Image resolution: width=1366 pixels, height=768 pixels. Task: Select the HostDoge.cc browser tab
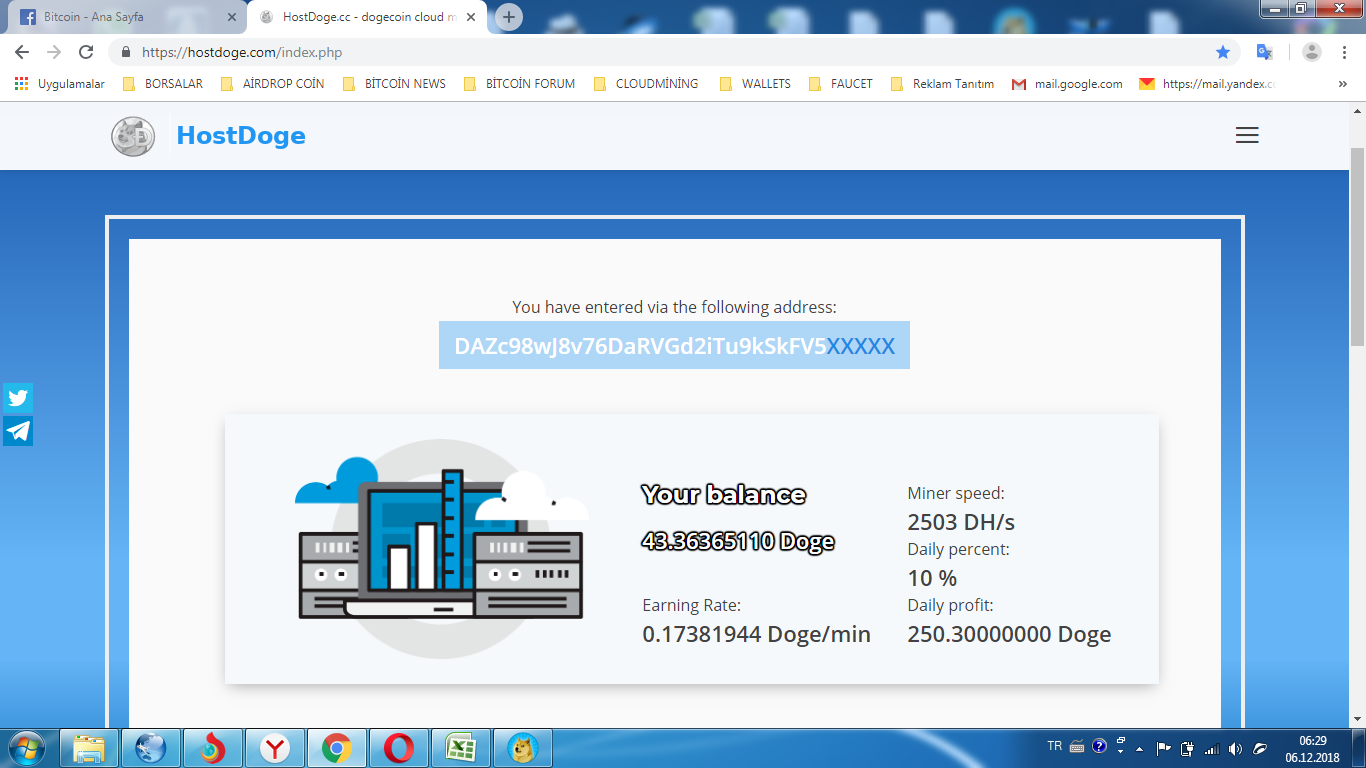point(367,17)
